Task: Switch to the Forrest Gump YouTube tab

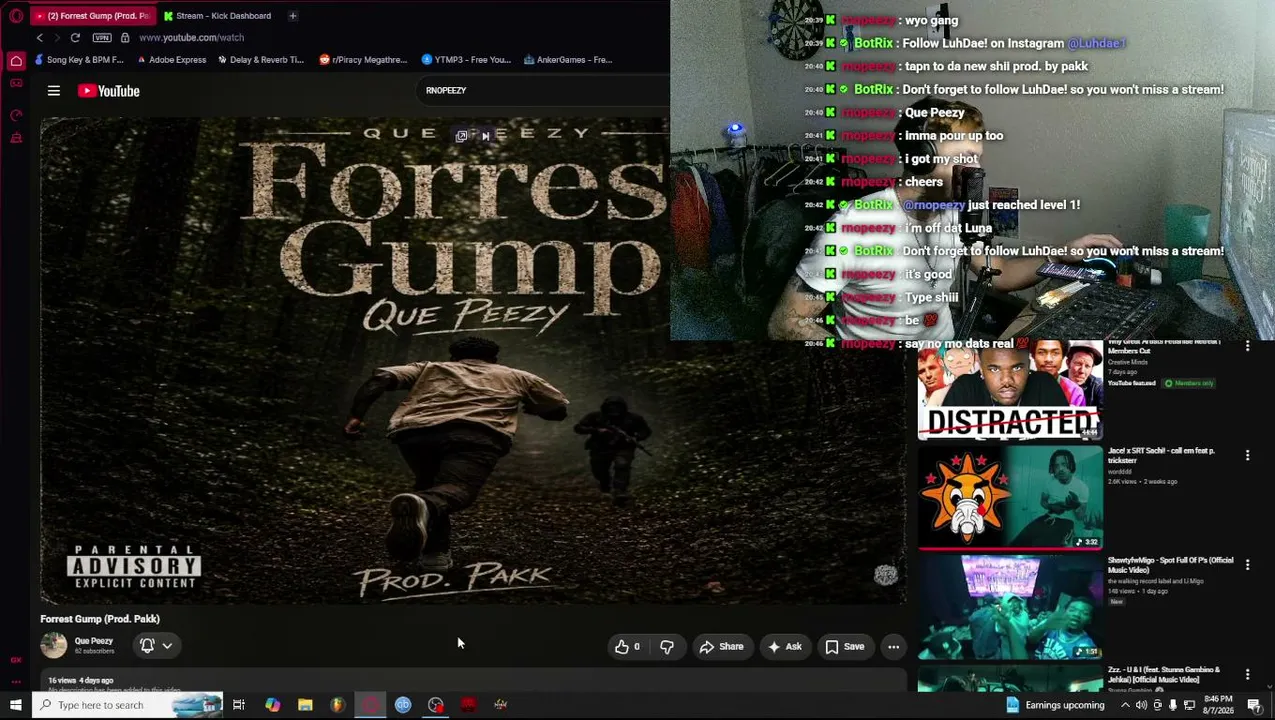Action: click(x=92, y=16)
